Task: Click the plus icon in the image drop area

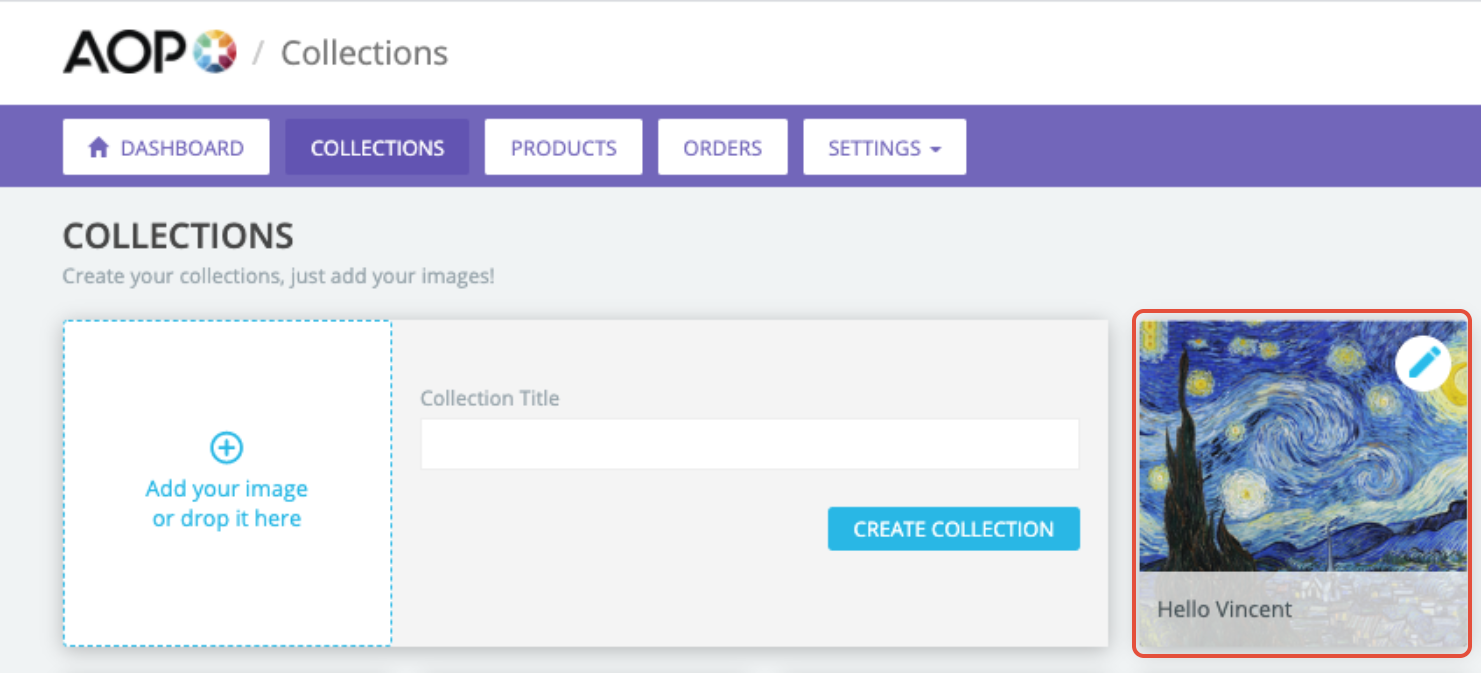Action: coord(226,447)
